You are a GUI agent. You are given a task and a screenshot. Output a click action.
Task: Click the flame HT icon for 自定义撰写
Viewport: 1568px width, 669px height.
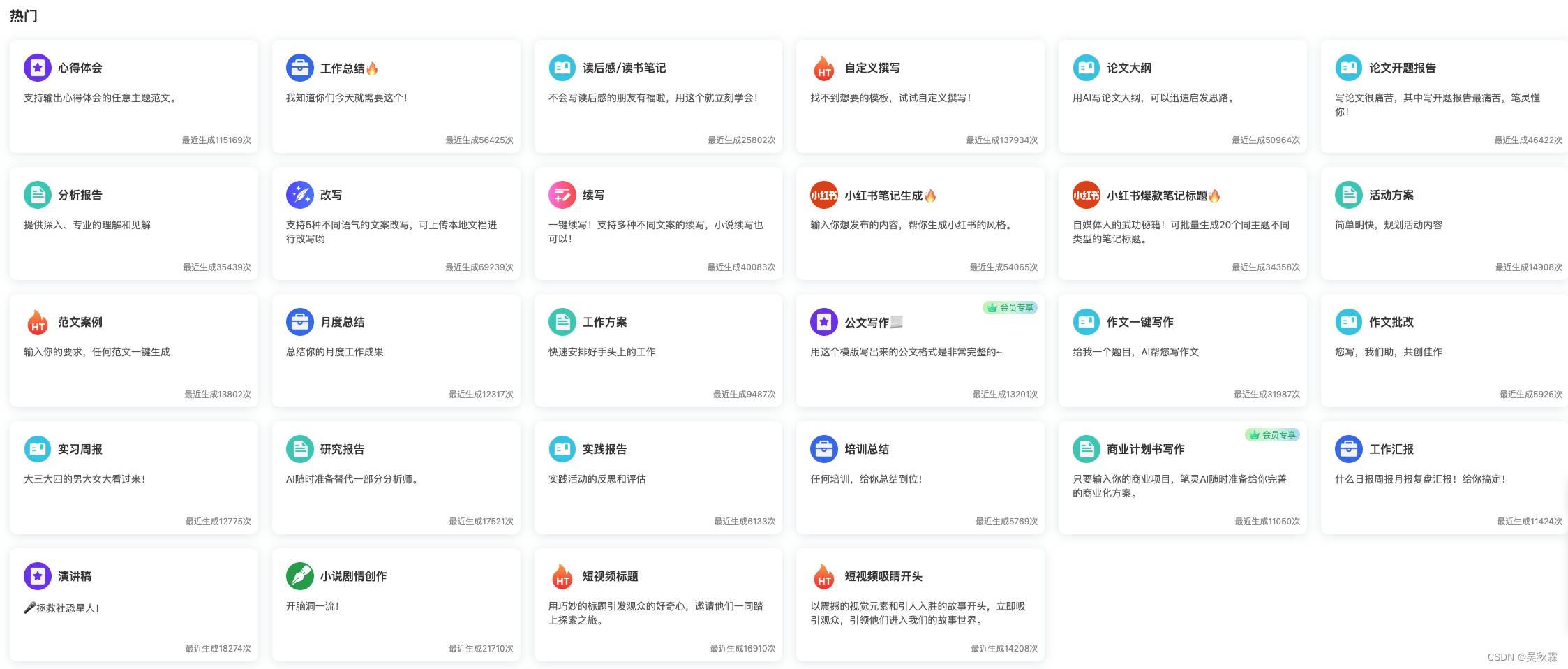click(x=824, y=68)
